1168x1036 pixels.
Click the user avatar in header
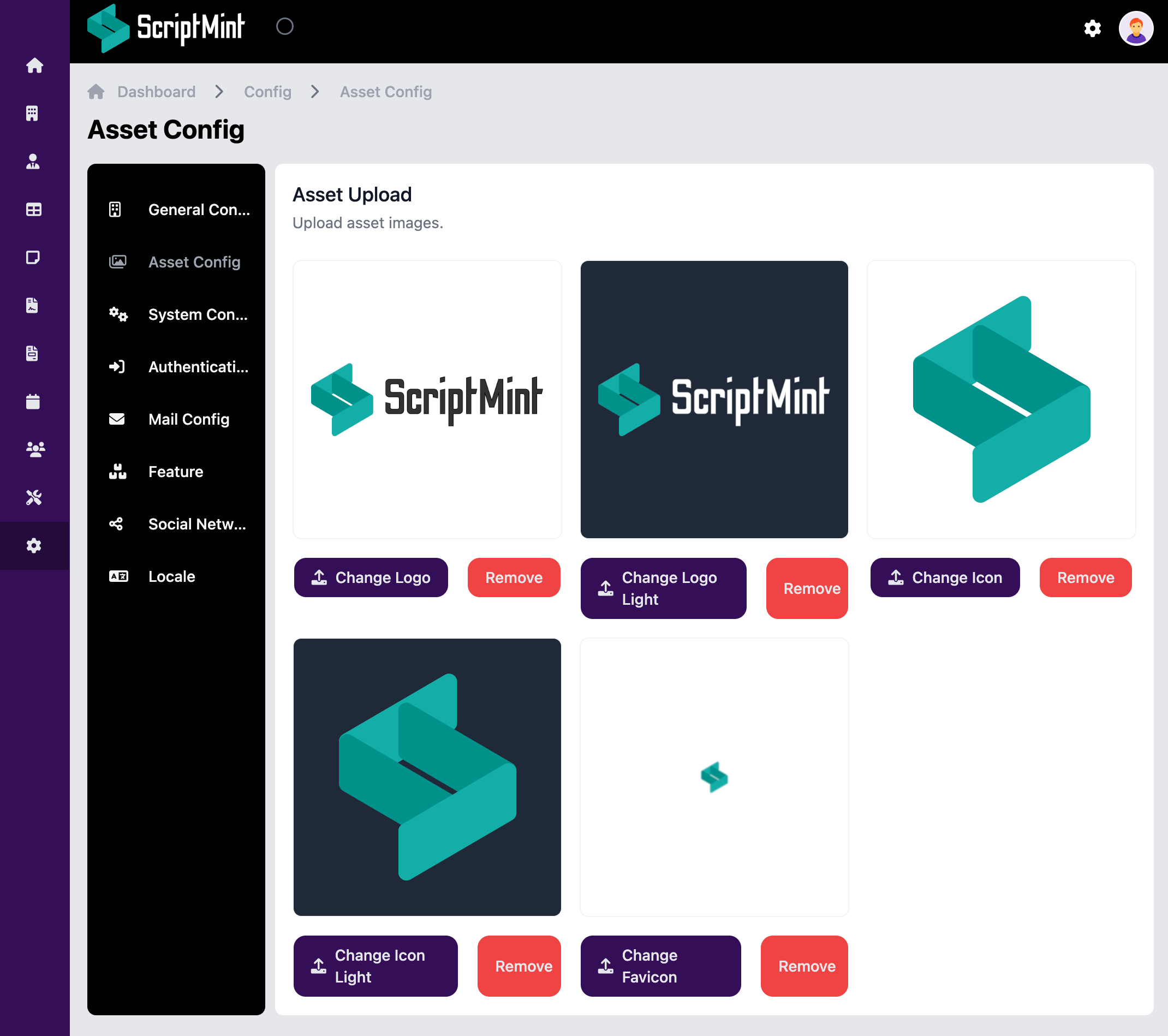pos(1135,28)
